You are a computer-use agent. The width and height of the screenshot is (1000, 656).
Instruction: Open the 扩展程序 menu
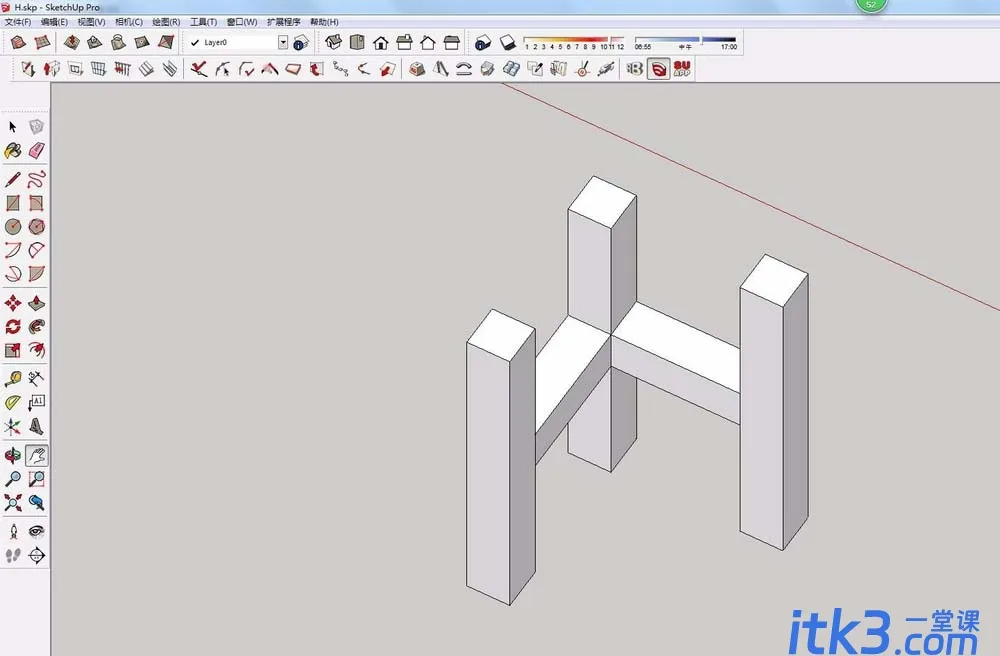pos(284,22)
